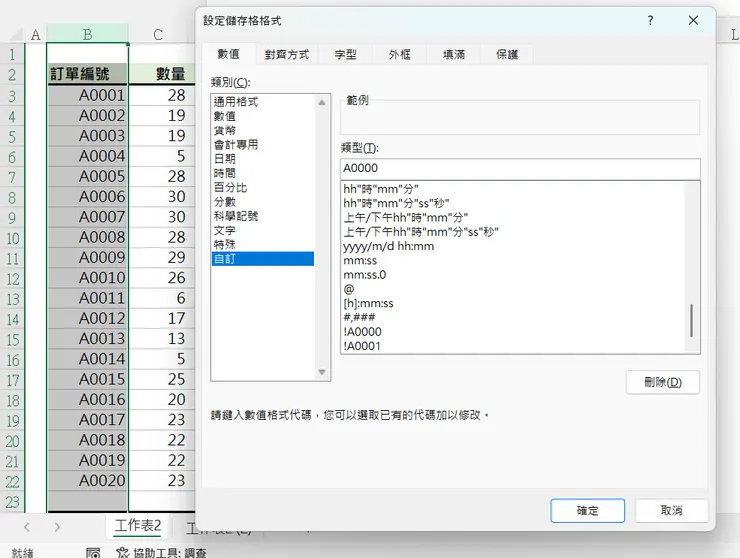The height and width of the screenshot is (558, 740).
Task: Select 通用格式 category
Action: click(263, 102)
